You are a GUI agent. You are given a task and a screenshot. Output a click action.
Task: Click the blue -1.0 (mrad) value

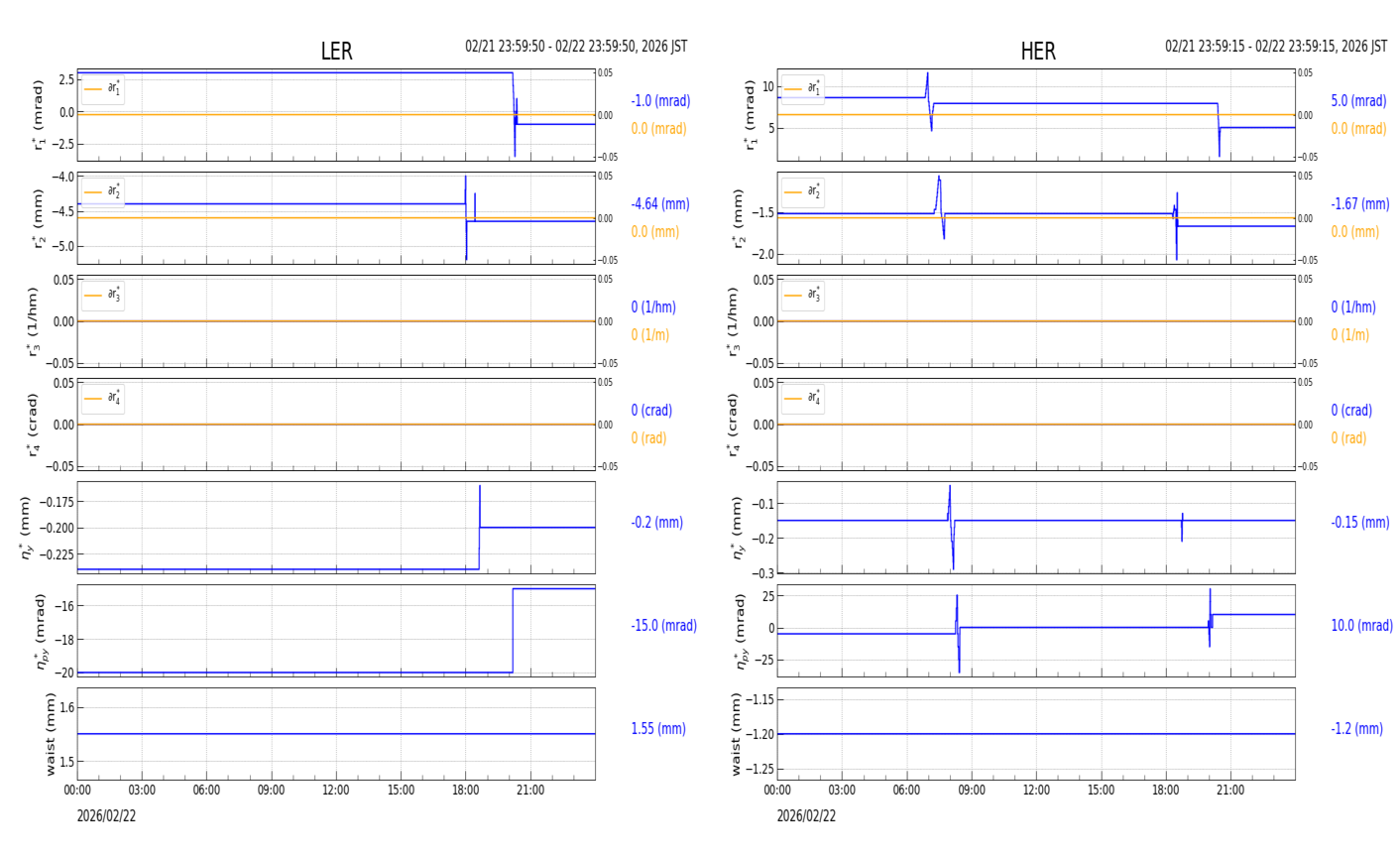point(660,101)
